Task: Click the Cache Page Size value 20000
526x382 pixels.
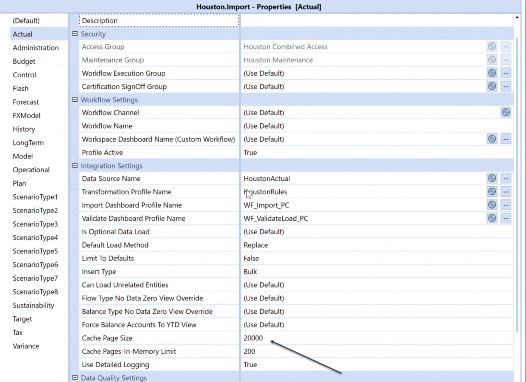Action: tap(253, 338)
